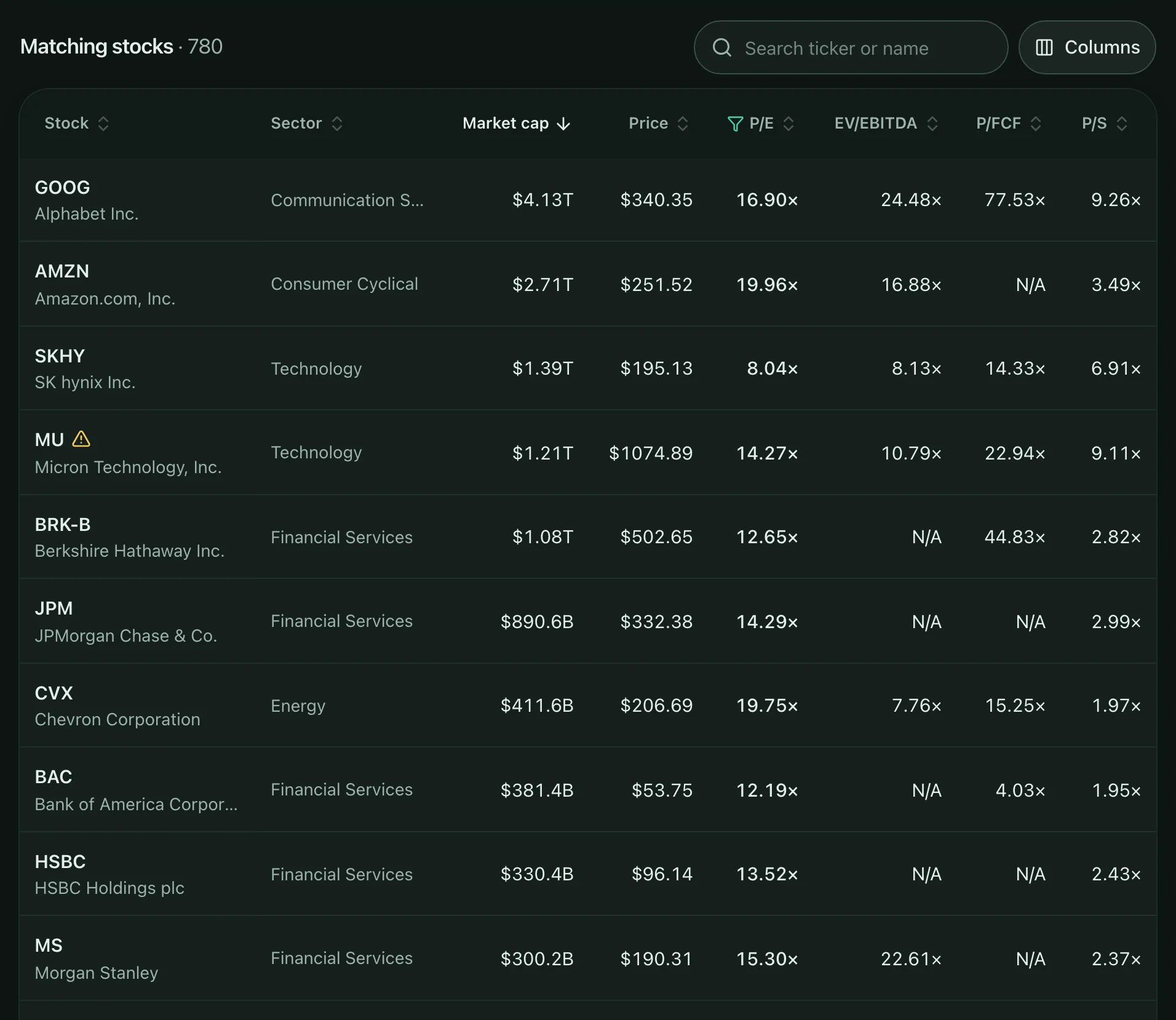Click the 22.61× EV/EBITDA value

[x=911, y=959]
